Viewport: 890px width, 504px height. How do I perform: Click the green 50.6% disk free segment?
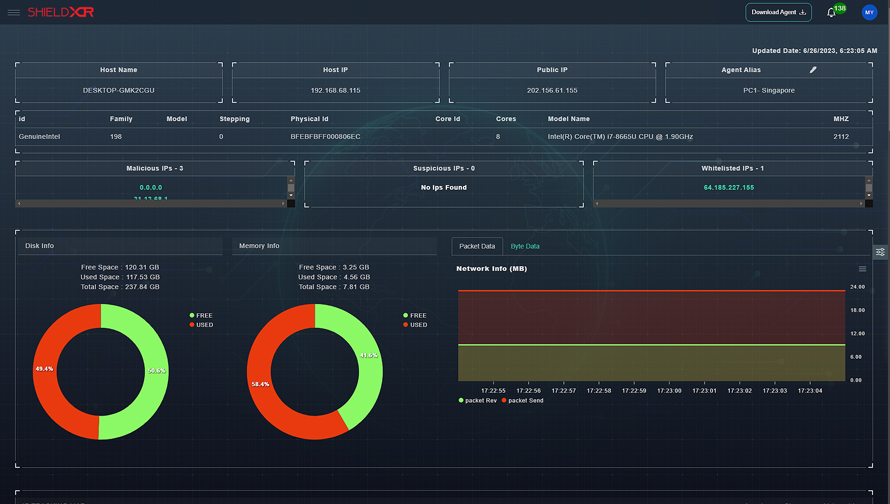pos(155,372)
